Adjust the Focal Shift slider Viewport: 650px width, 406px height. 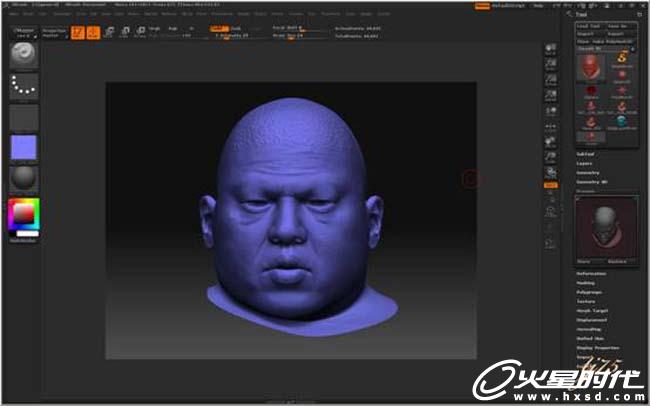tap(300, 28)
